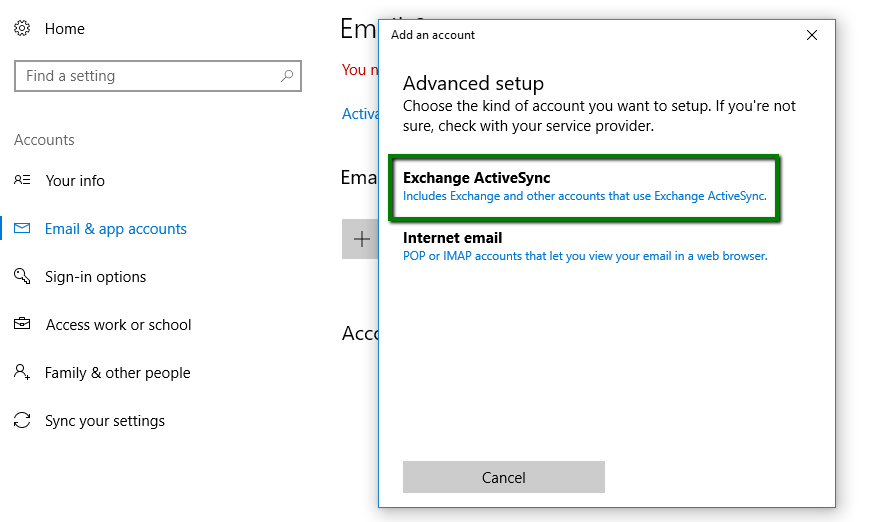The image size is (885, 522).
Task: Select Email & app accounts entry
Action: [116, 229]
